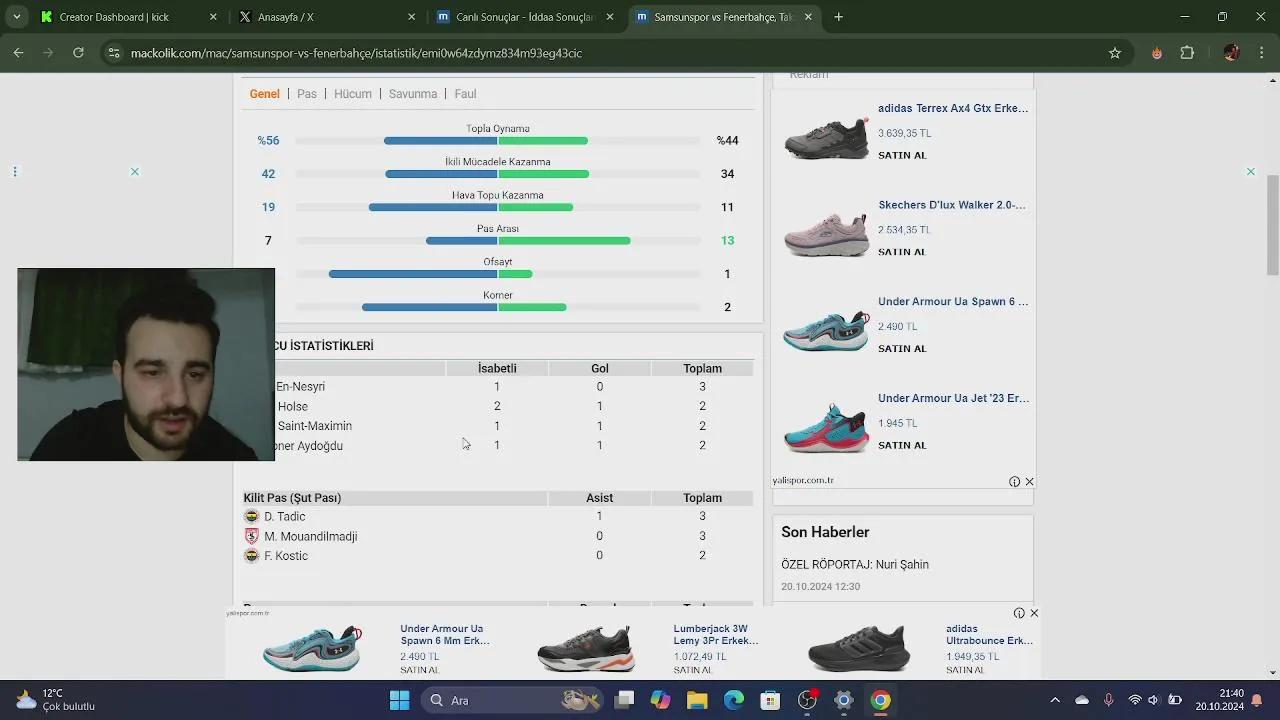Open Microsoft Edge from taskbar

[734, 700]
